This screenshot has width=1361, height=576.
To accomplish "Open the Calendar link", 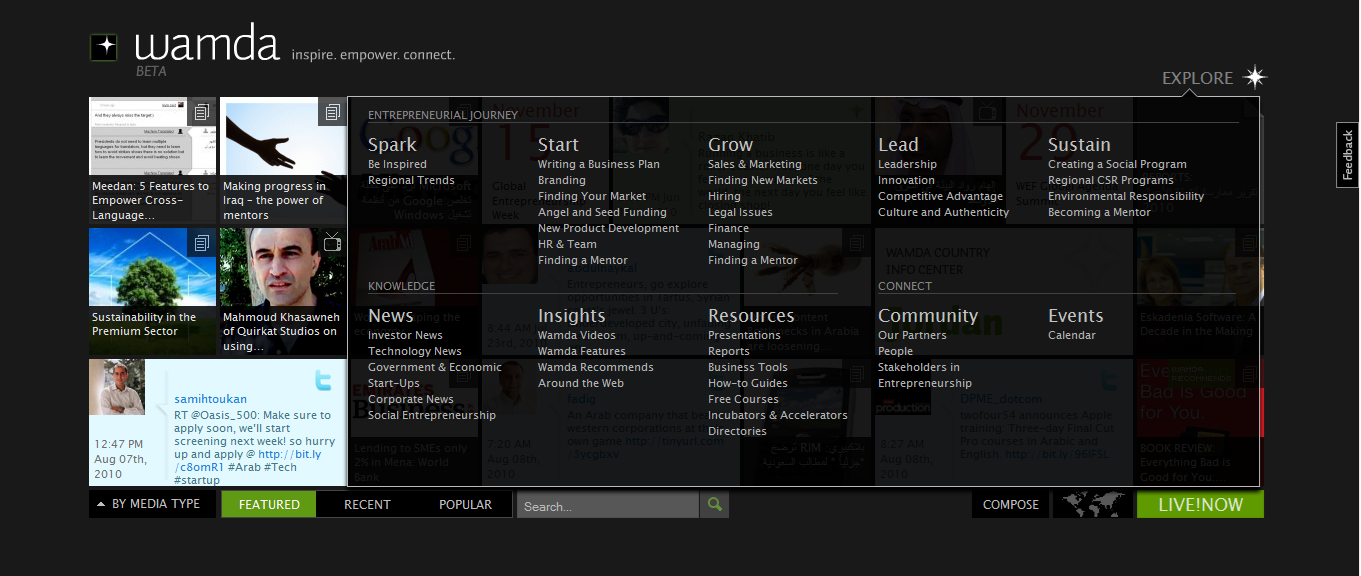I will (1072, 335).
